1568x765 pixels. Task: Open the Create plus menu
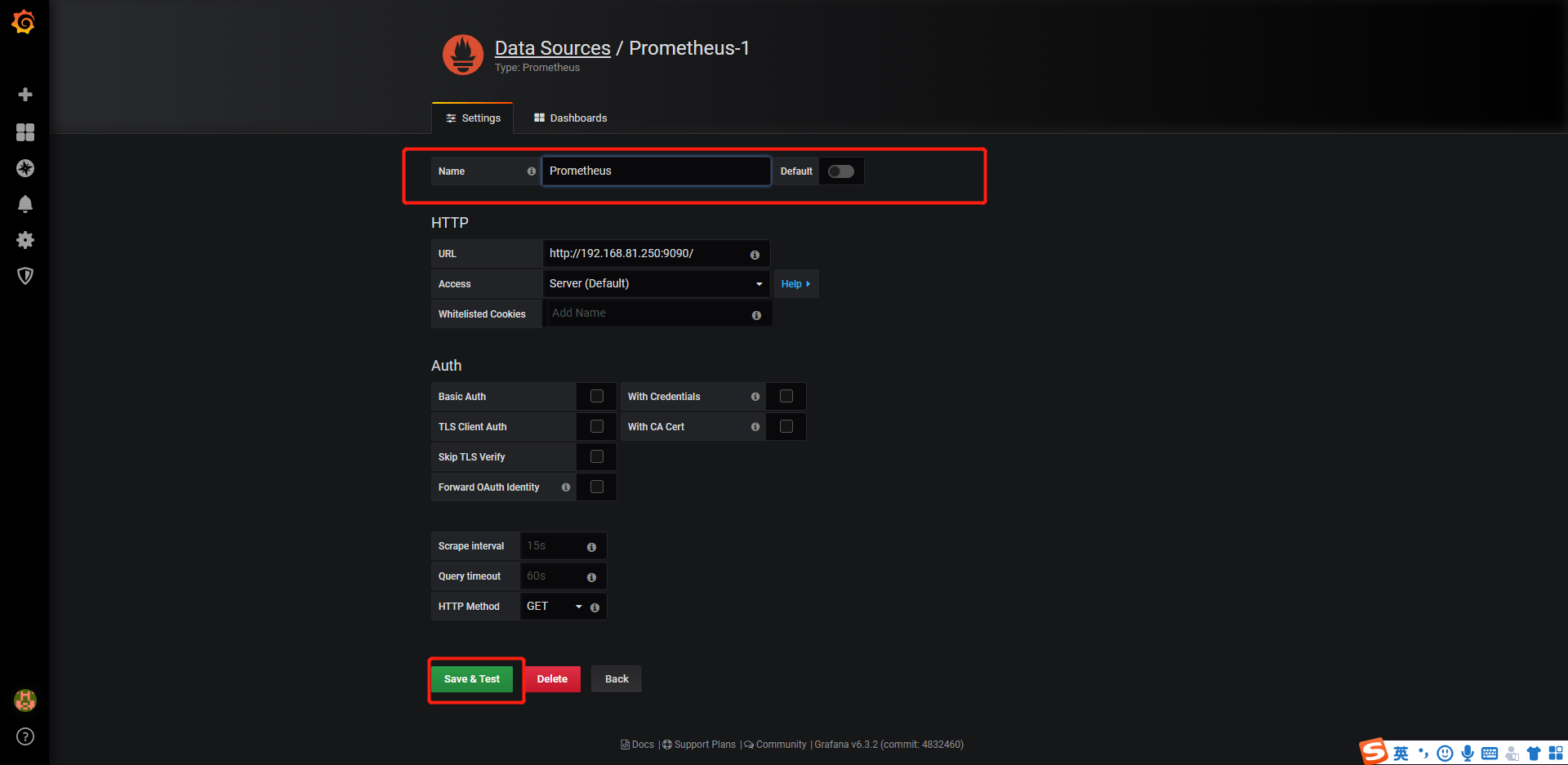(x=25, y=95)
